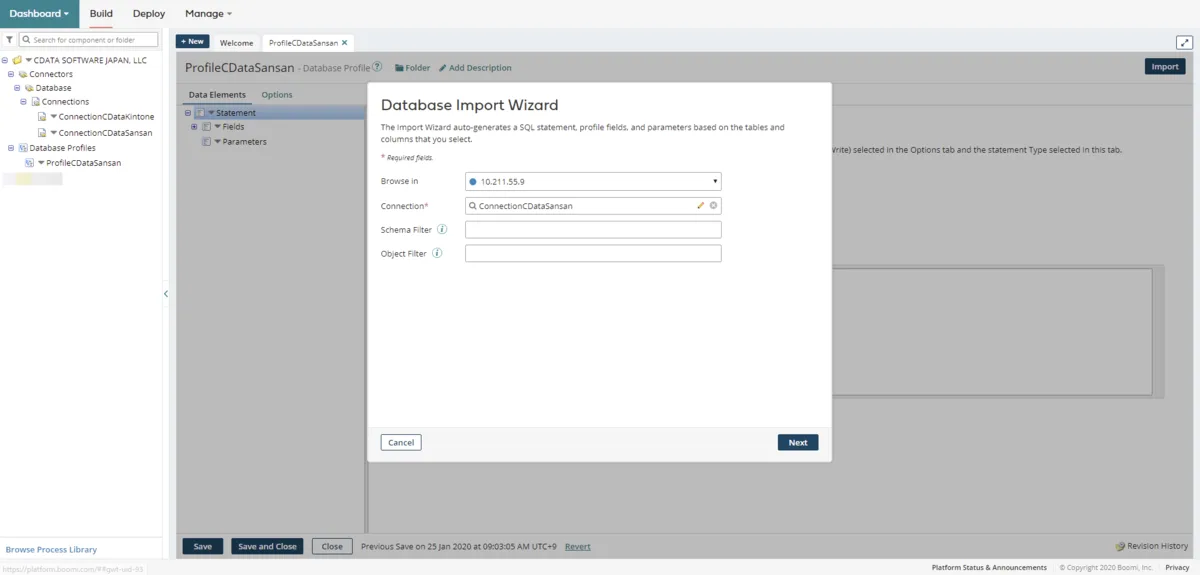Click the pencil edit icon in Connection field
Image resolution: width=1200 pixels, height=575 pixels.
(701, 206)
